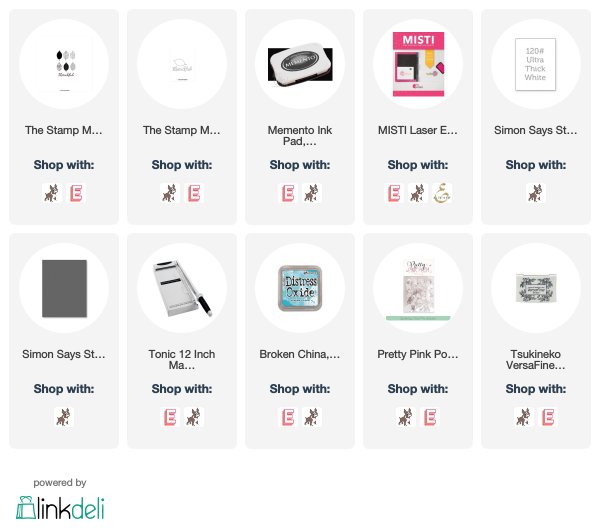This screenshot has height=529, width=600.
Task: Open the Tsukineko VersaFine product title link
Action: point(535,359)
